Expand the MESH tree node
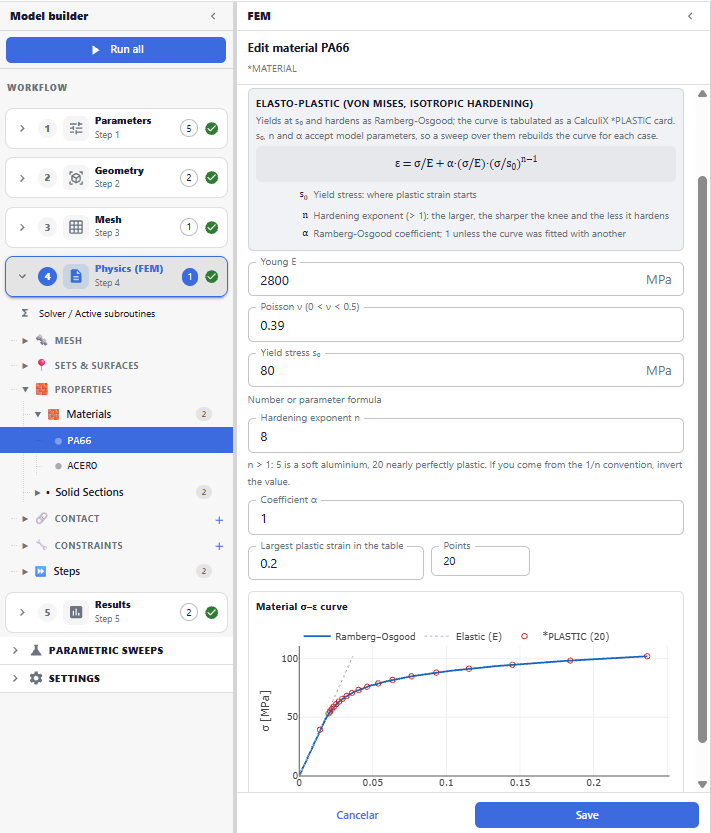Image resolution: width=711 pixels, height=833 pixels. tap(25, 341)
